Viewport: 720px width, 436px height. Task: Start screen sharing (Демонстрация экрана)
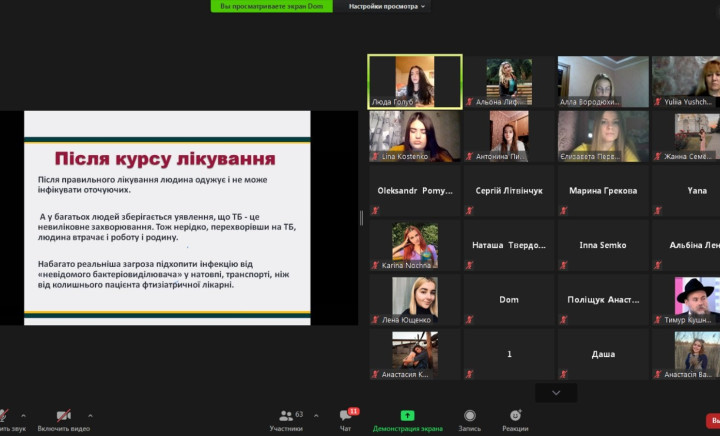[x=407, y=420]
